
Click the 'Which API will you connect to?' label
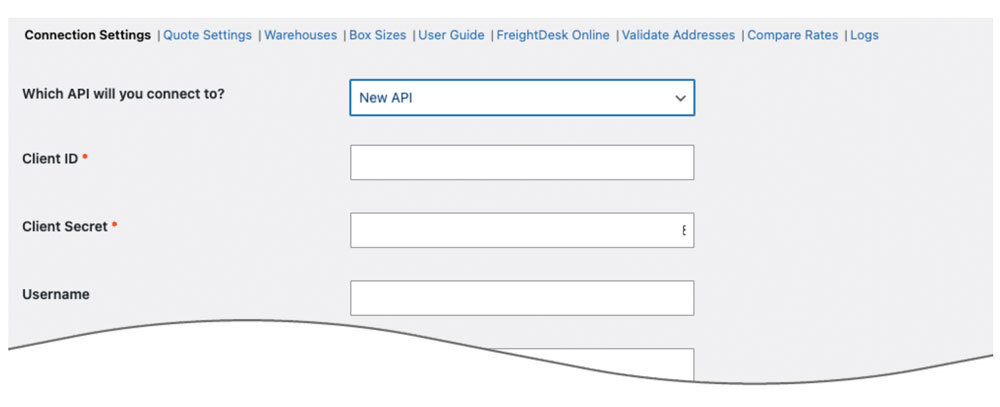pyautogui.click(x=123, y=94)
